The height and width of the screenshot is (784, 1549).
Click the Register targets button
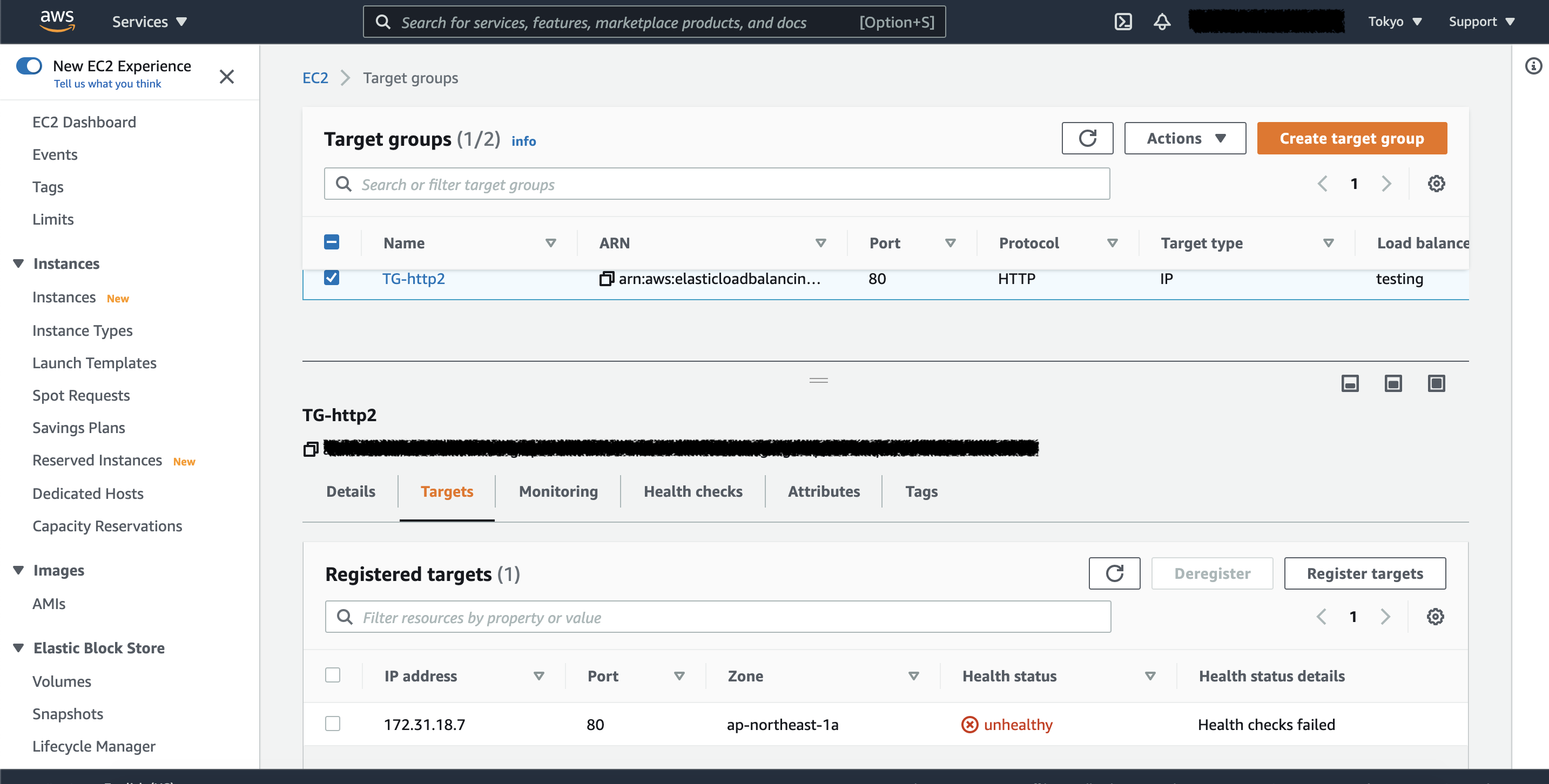coord(1364,573)
